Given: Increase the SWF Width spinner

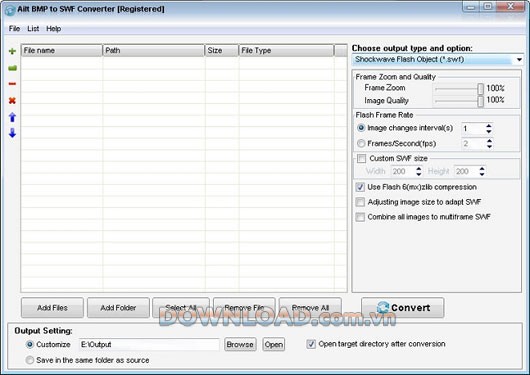Looking at the screenshot, I should tap(418, 168).
